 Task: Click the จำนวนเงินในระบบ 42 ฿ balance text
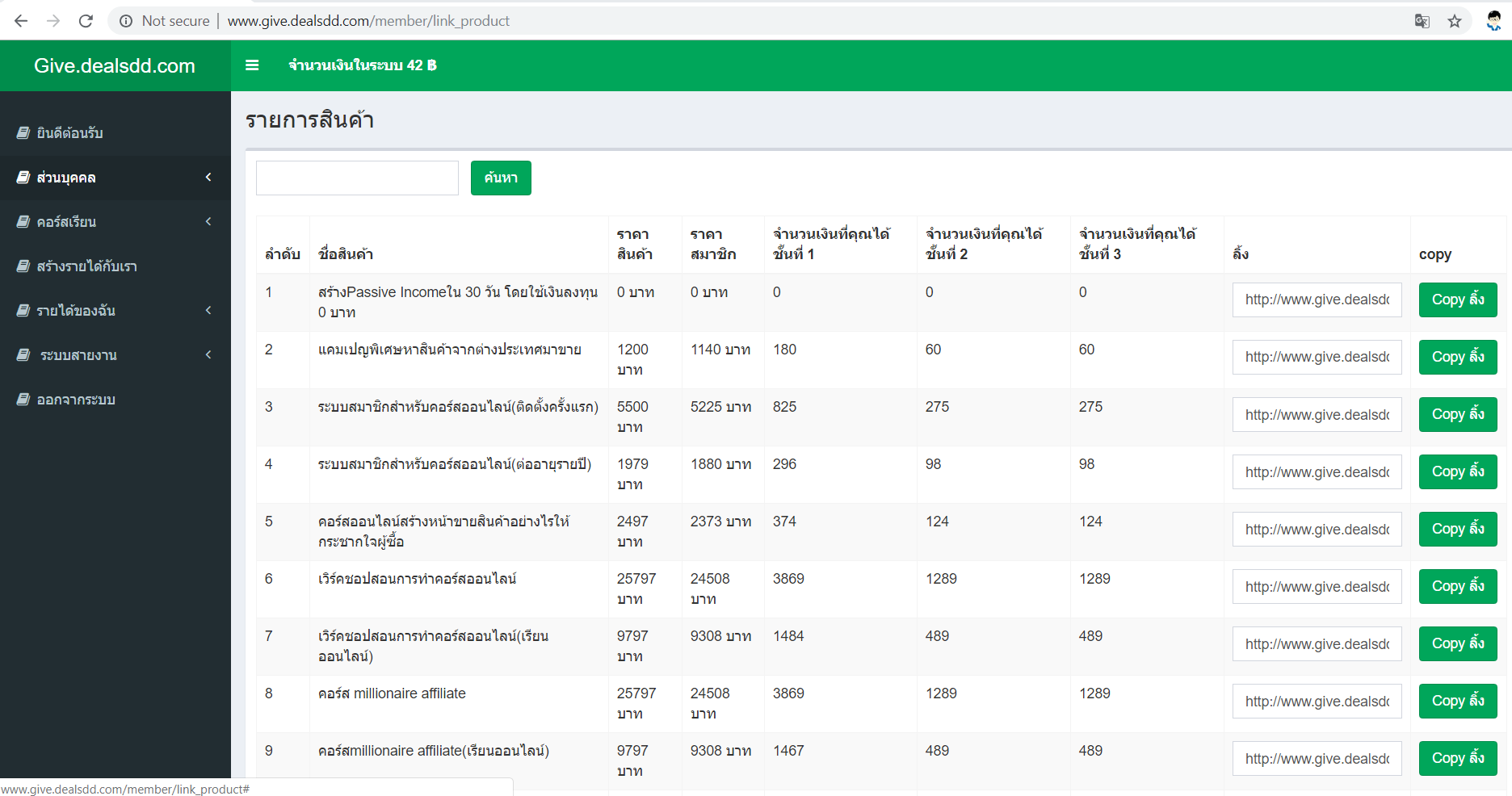363,65
